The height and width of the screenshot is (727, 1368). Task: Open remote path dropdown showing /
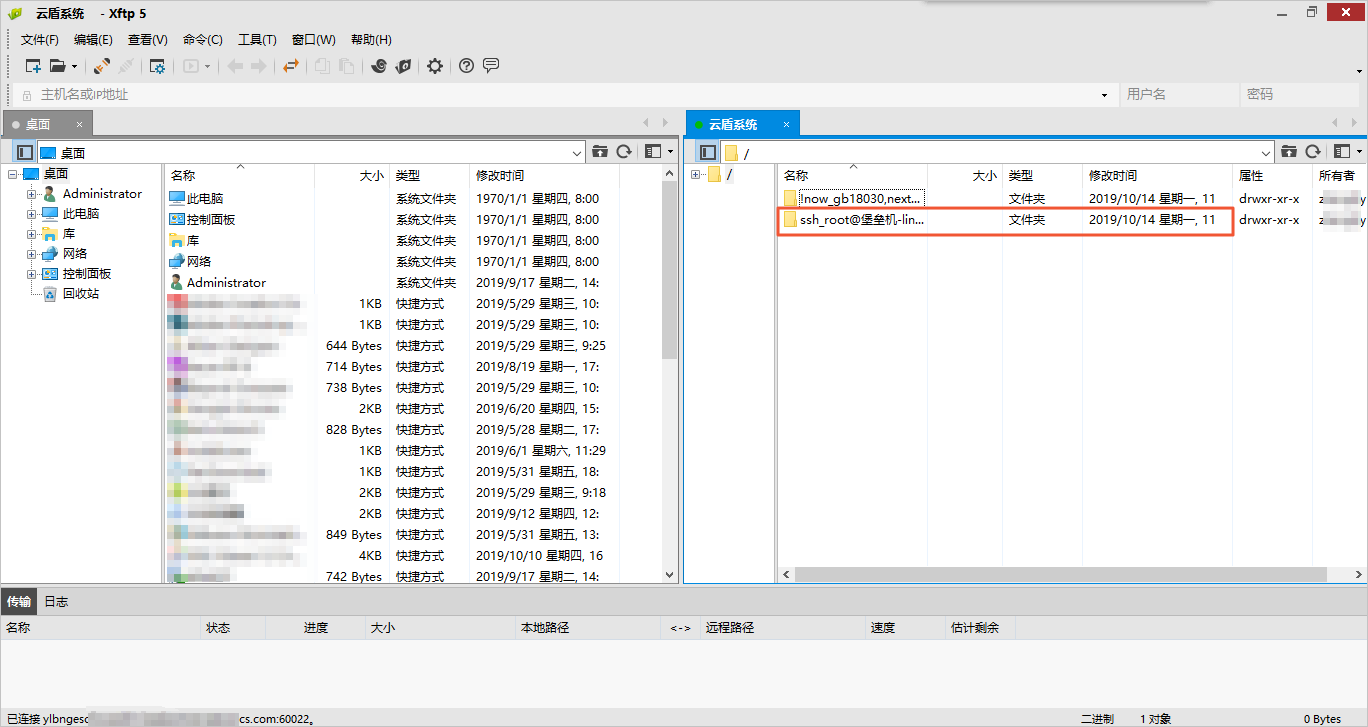point(1266,153)
